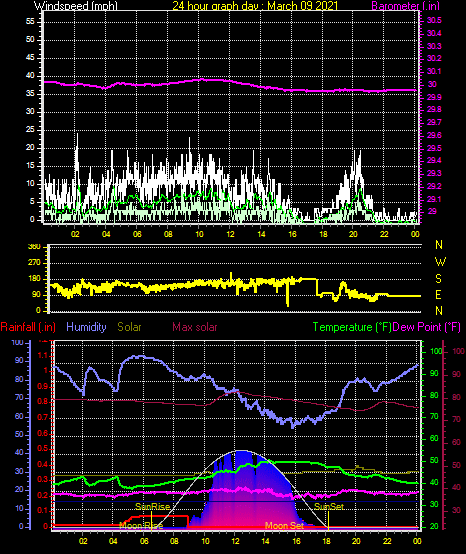Image resolution: width=466 pixels, height=554 pixels.
Task: Select the Dew Point (°F) legend label
Action: [426, 327]
